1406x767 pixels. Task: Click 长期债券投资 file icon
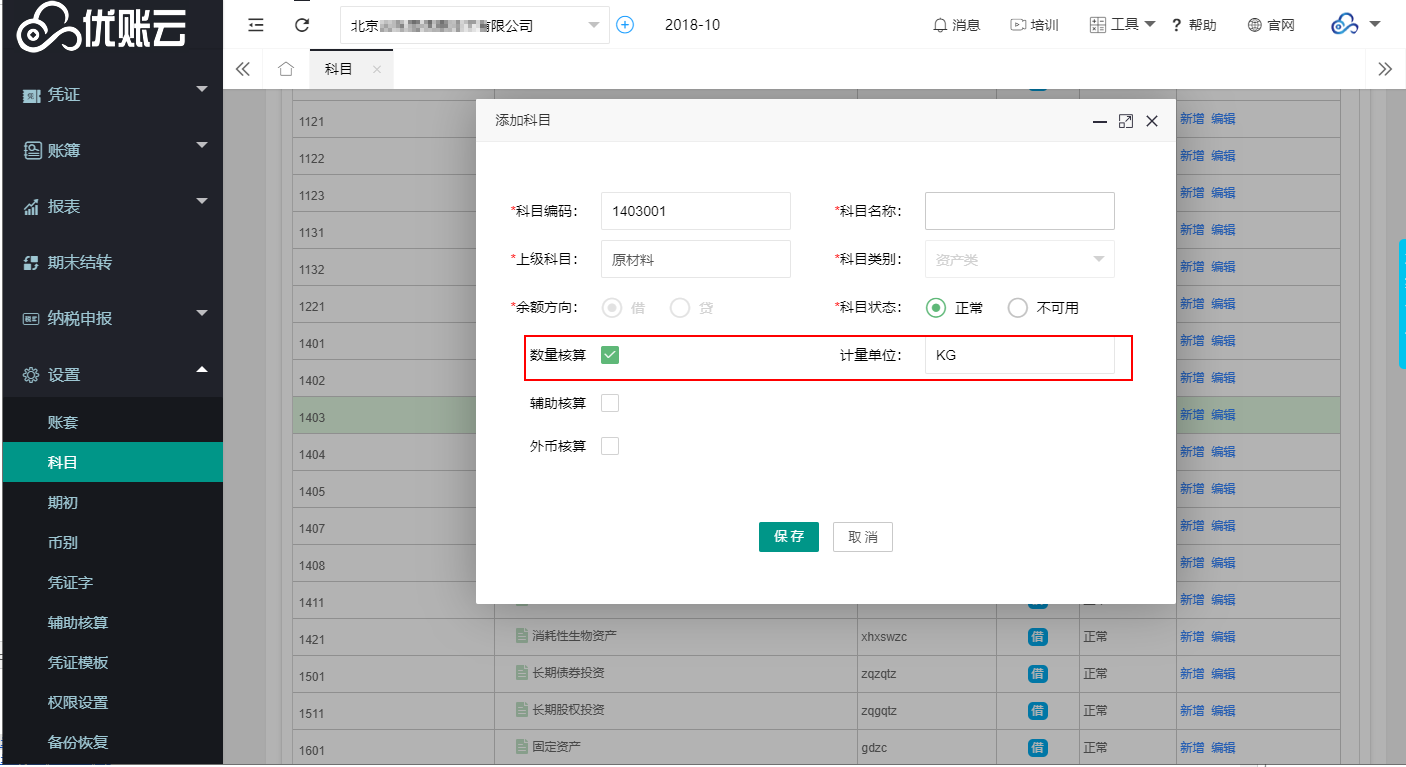coord(521,672)
